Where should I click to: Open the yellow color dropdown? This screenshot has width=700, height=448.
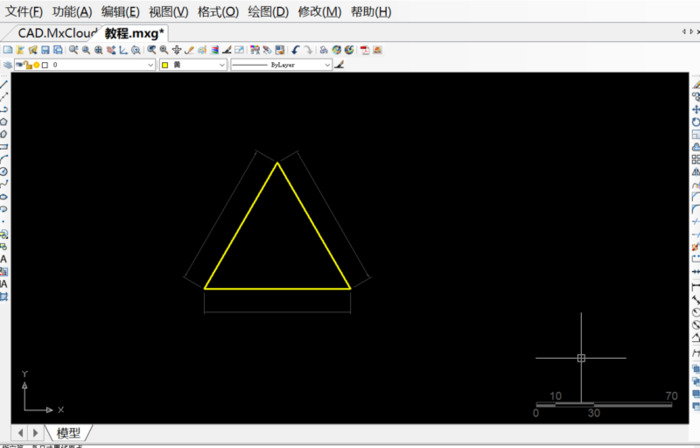(x=221, y=65)
